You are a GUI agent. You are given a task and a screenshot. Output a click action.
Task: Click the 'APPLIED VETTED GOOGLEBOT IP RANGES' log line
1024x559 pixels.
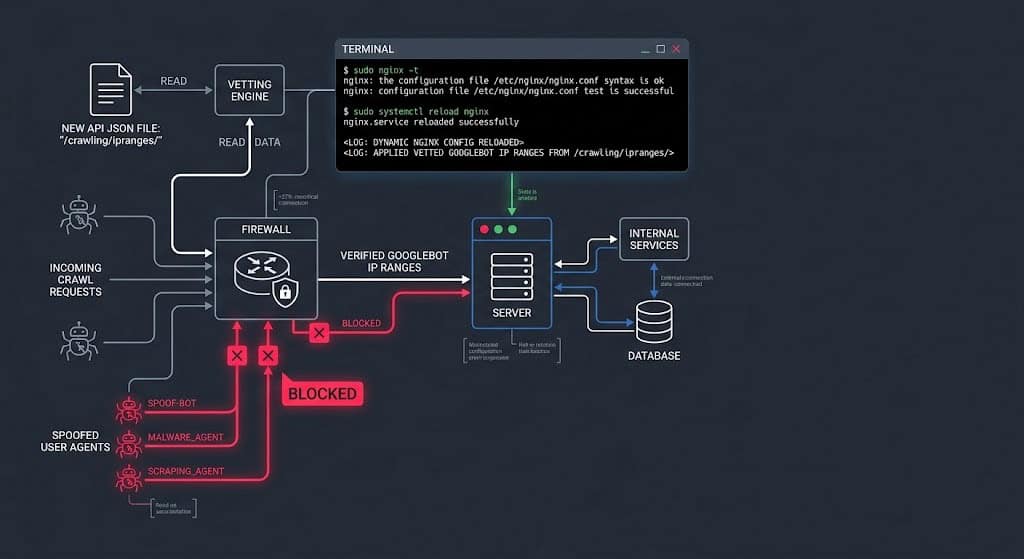509,153
